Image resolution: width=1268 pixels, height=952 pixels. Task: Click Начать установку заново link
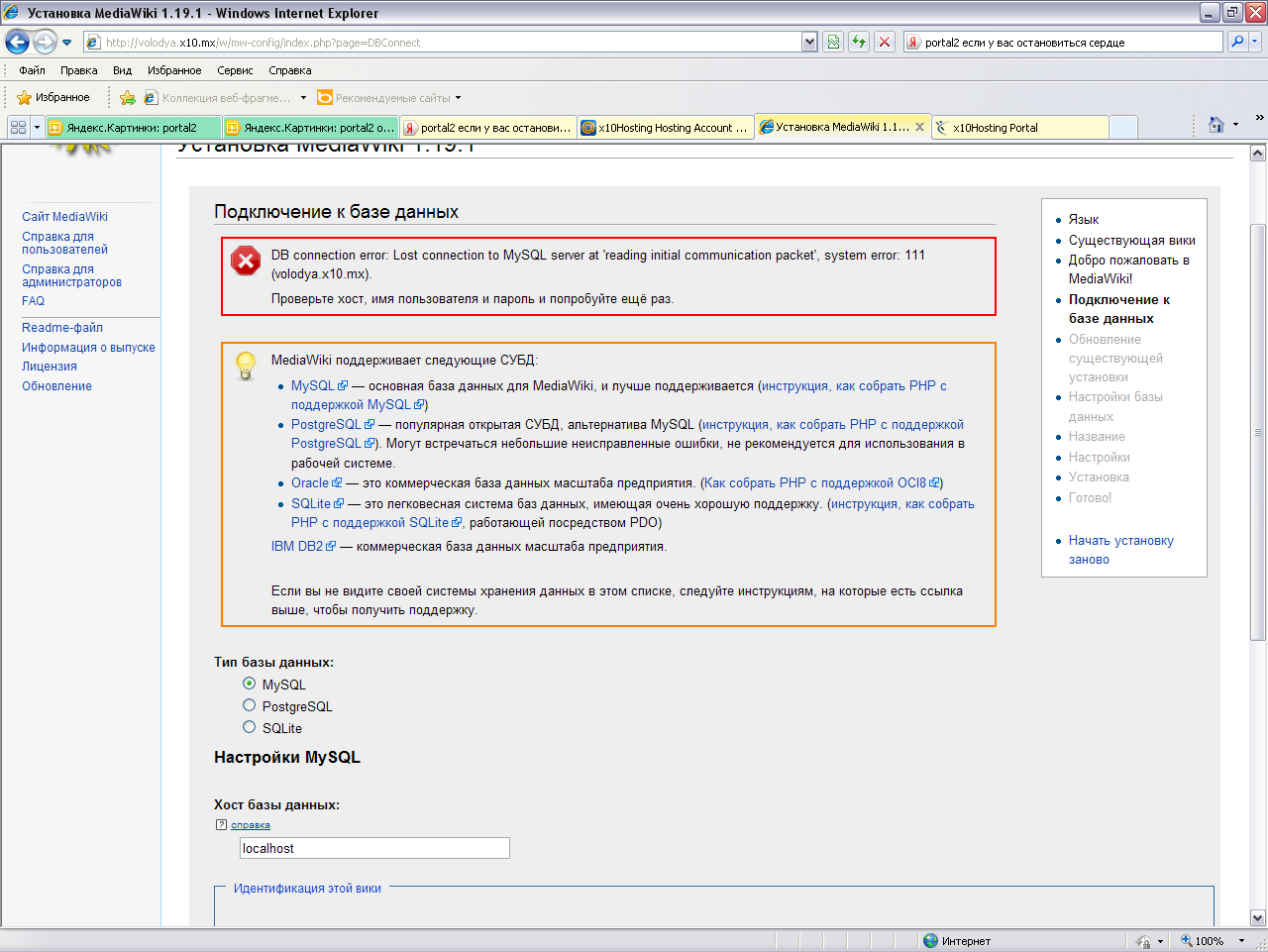tap(1121, 550)
